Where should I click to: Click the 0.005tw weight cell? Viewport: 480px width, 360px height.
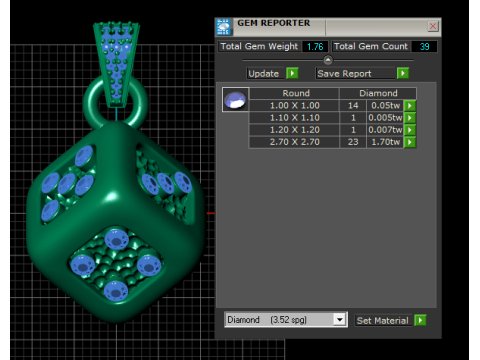coord(385,118)
